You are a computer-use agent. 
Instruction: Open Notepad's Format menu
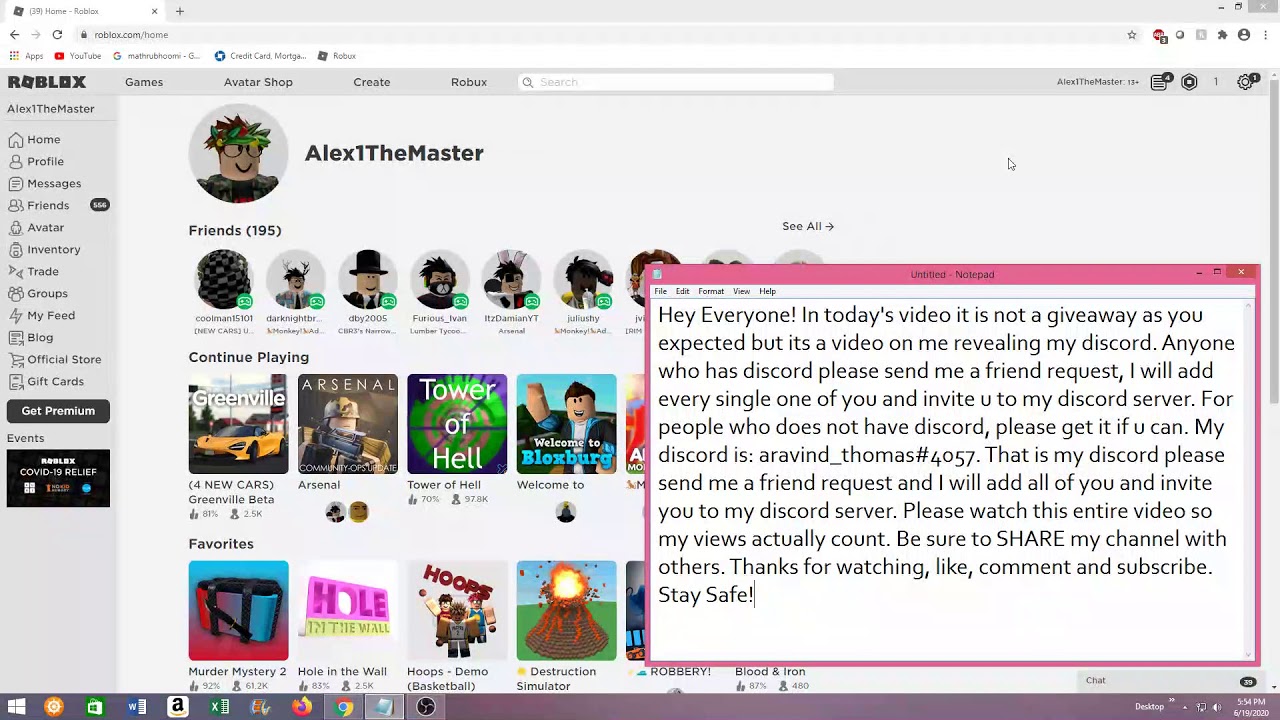pyautogui.click(x=711, y=291)
